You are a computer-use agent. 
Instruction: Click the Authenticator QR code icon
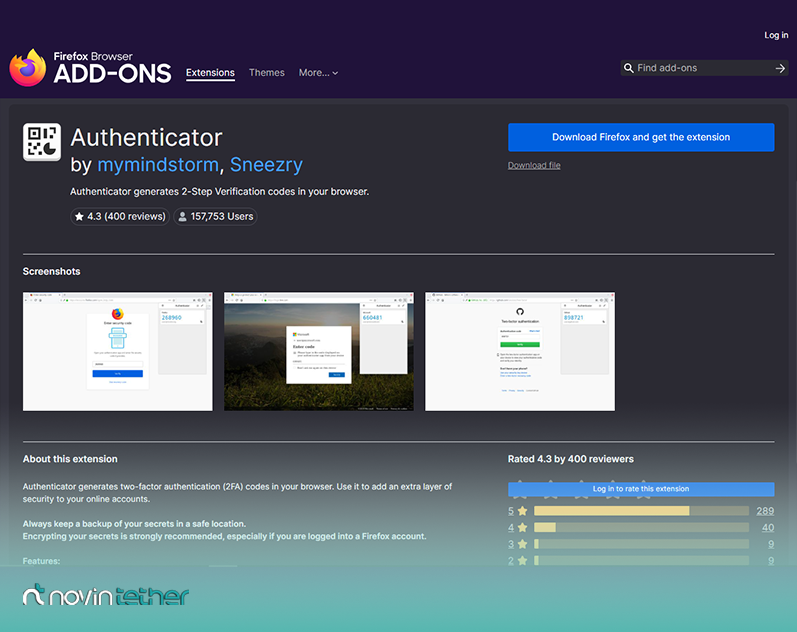[42, 142]
